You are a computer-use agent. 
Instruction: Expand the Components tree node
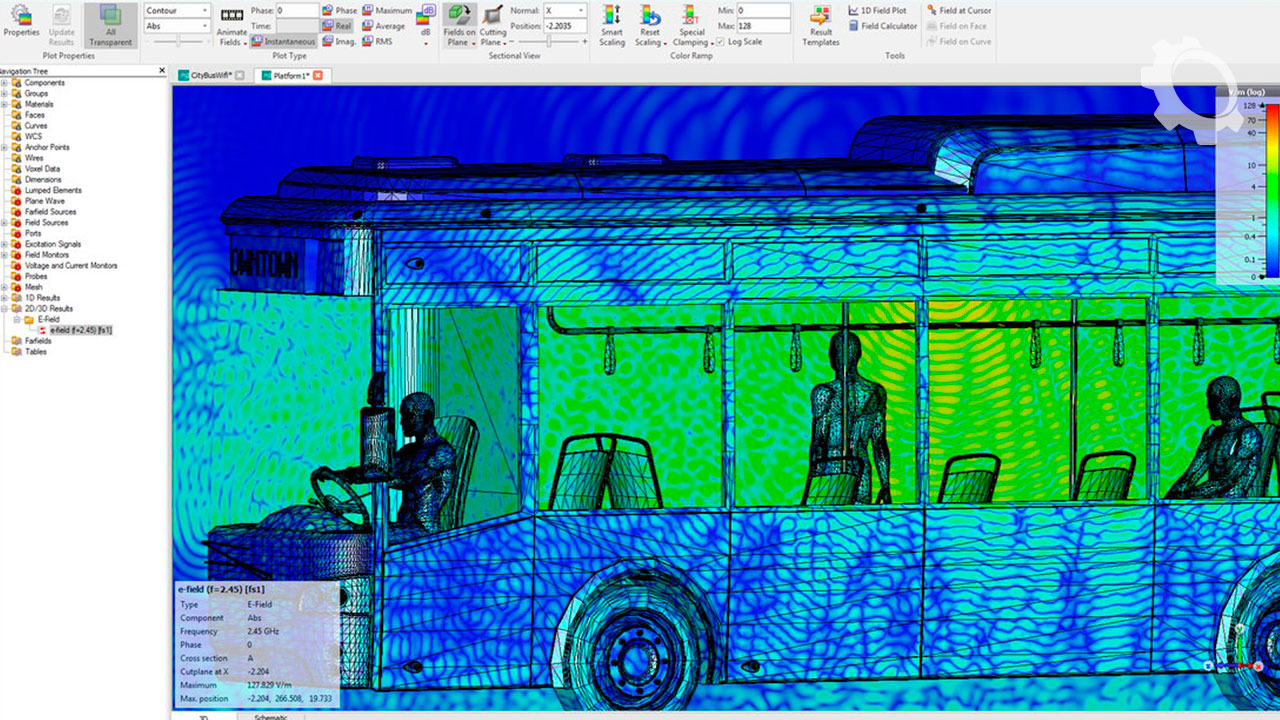tap(4, 83)
